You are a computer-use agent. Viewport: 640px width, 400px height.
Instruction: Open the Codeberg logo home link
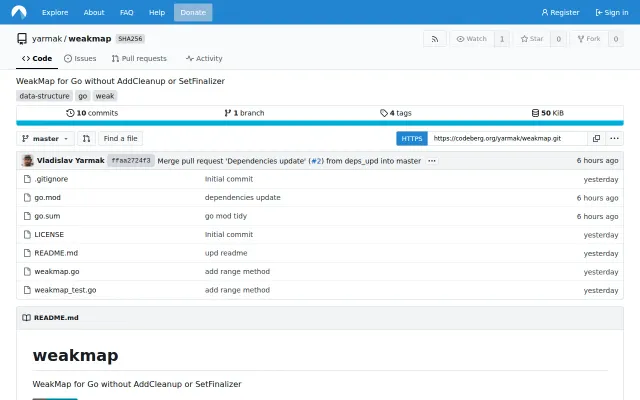tap(19, 12)
